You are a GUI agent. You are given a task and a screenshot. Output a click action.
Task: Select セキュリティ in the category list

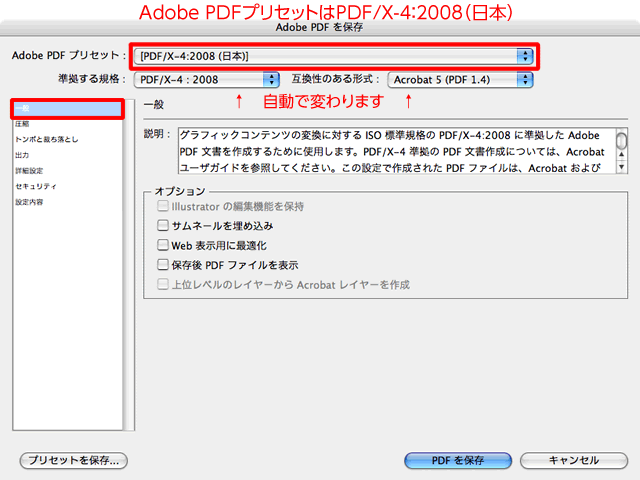68,186
